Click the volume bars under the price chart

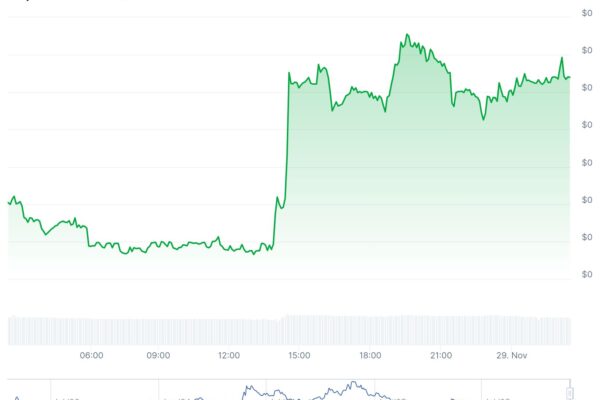click(x=290, y=330)
